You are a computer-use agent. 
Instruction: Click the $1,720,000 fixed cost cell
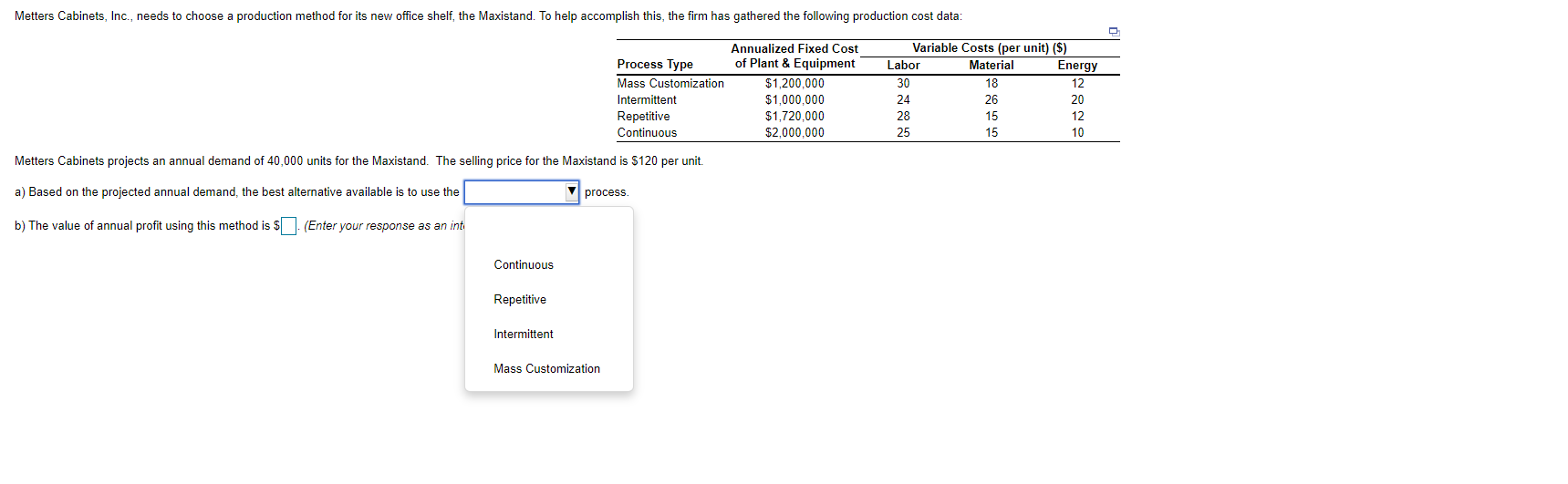[x=794, y=116]
